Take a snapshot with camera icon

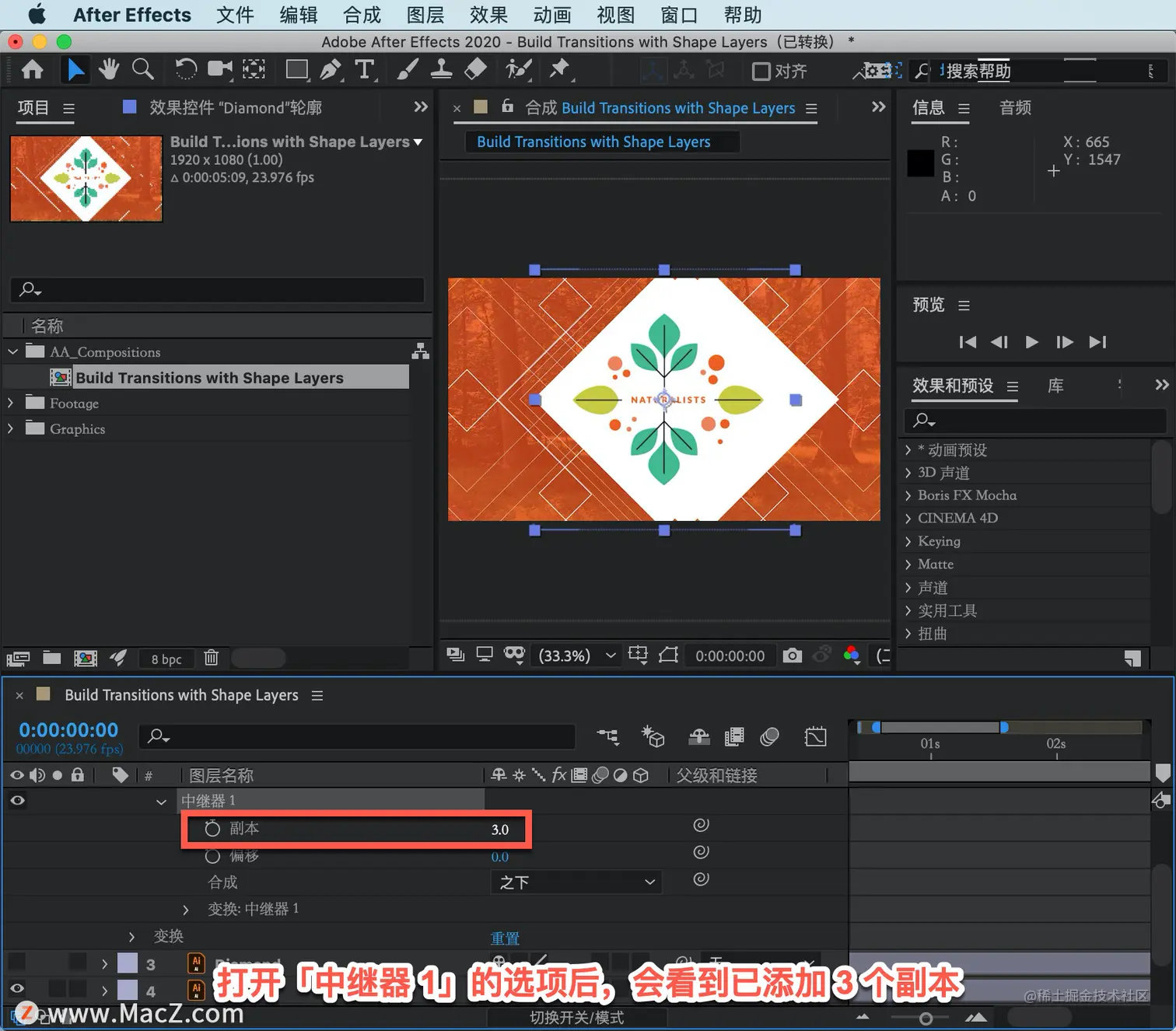(x=792, y=655)
